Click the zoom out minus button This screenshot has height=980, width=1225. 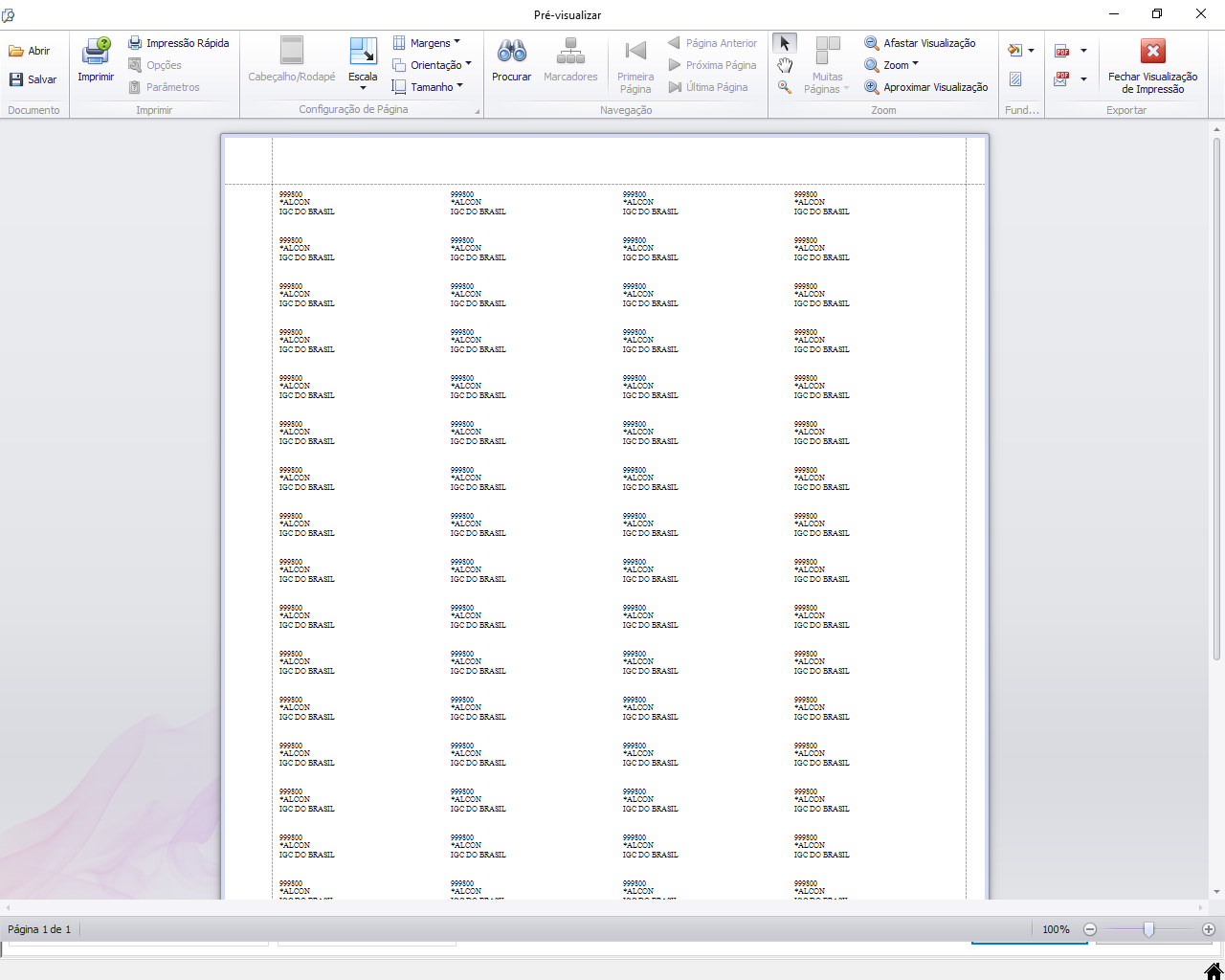tap(1090, 929)
